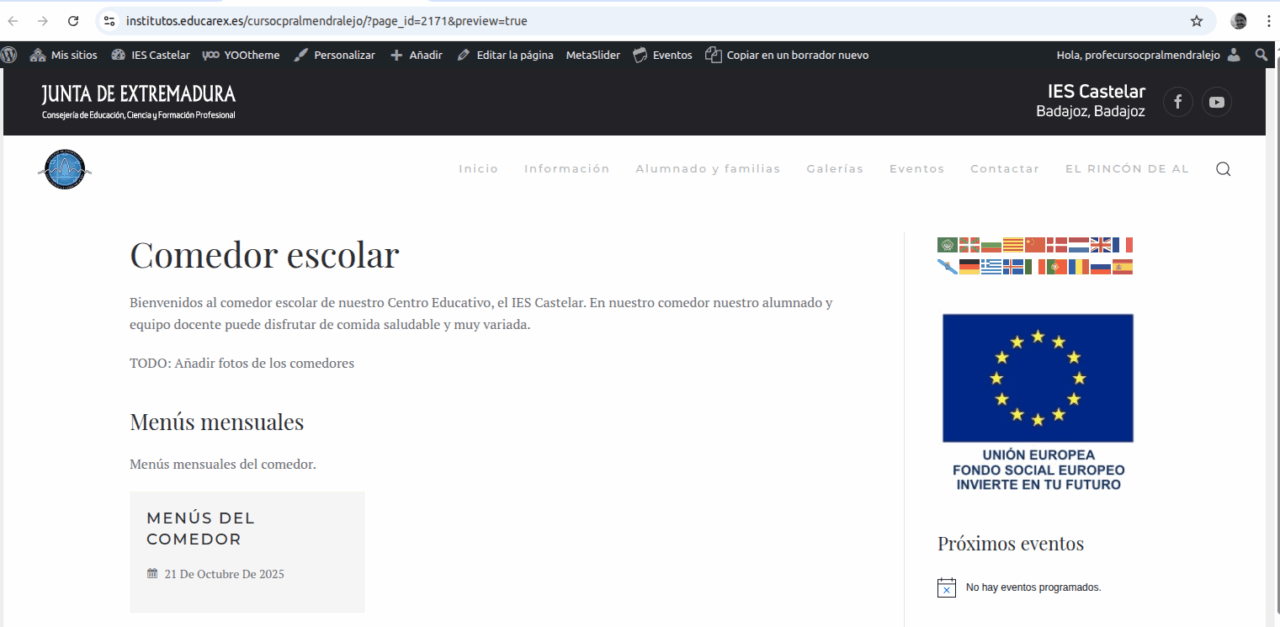Image resolution: width=1280 pixels, height=627 pixels.
Task: Click the WordPress logo in admin bar
Action: [10, 55]
